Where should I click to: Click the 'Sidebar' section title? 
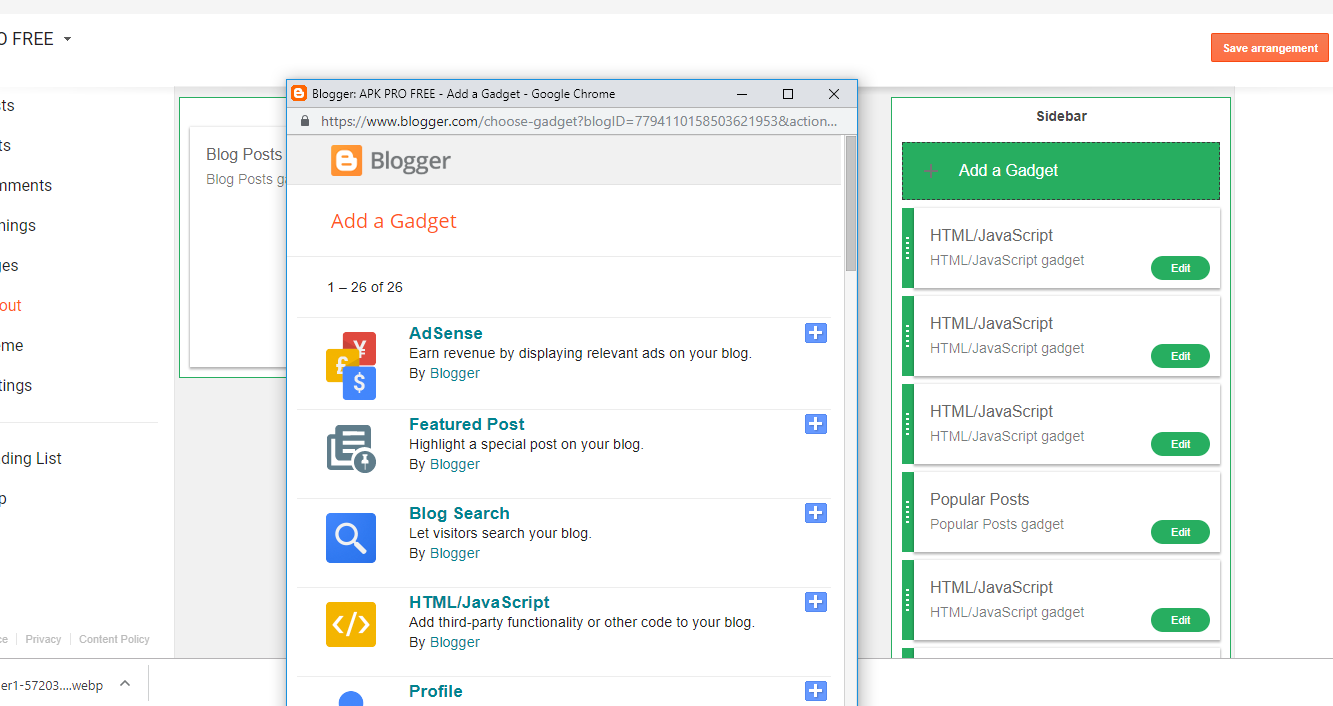1061,116
